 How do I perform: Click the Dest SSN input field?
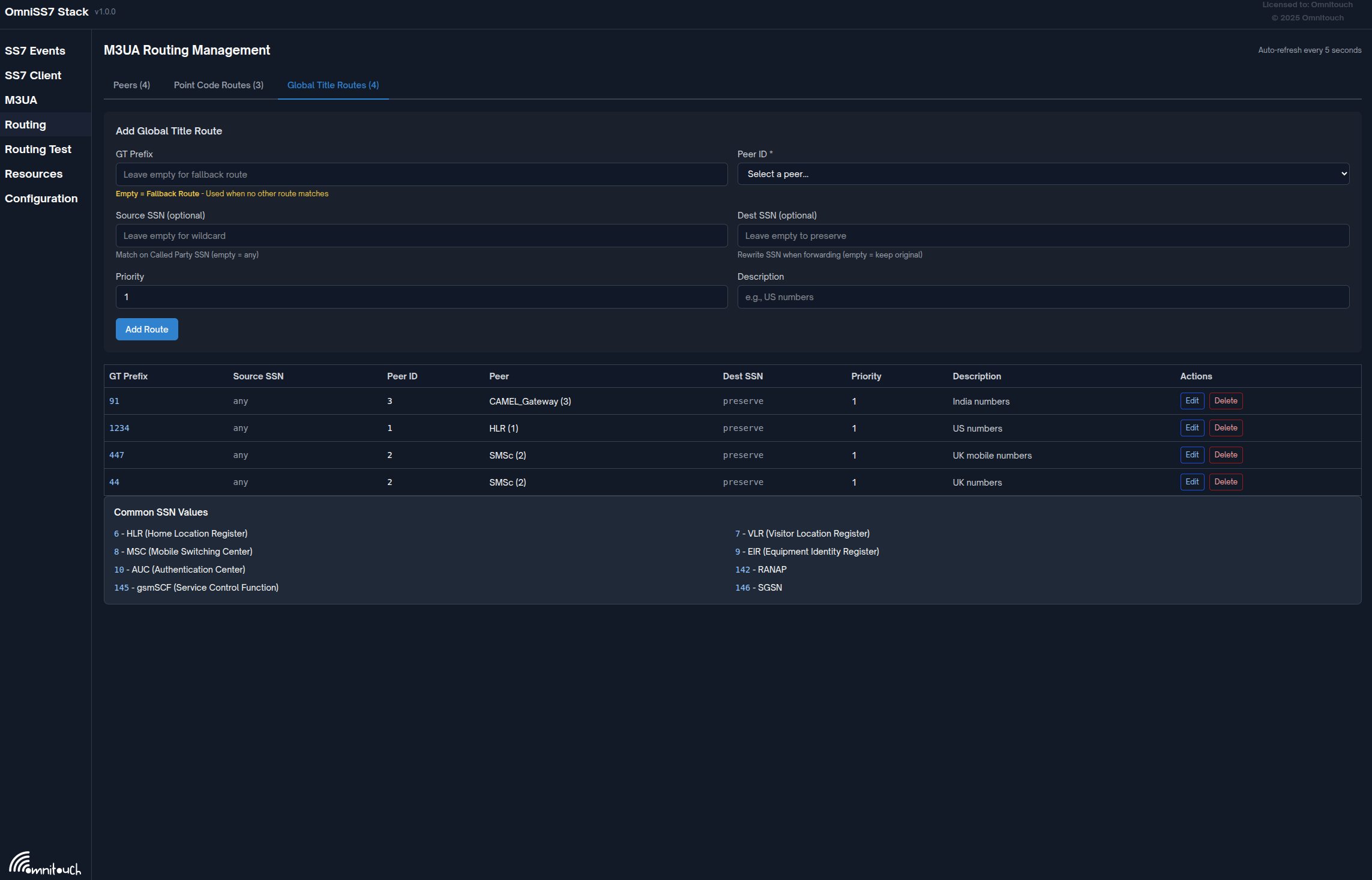click(1043, 236)
